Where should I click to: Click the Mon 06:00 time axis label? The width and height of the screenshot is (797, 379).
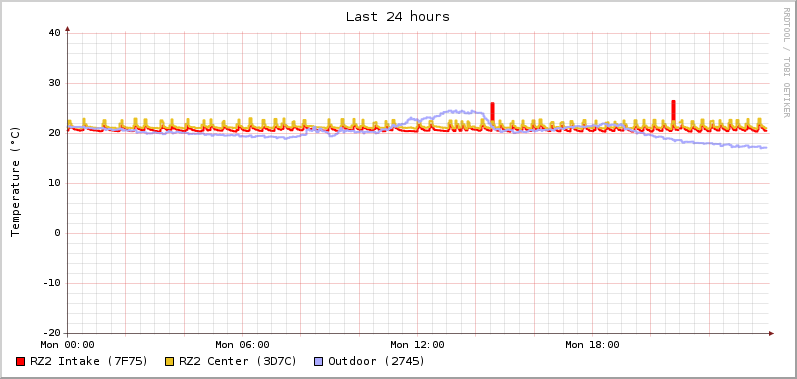click(242, 345)
